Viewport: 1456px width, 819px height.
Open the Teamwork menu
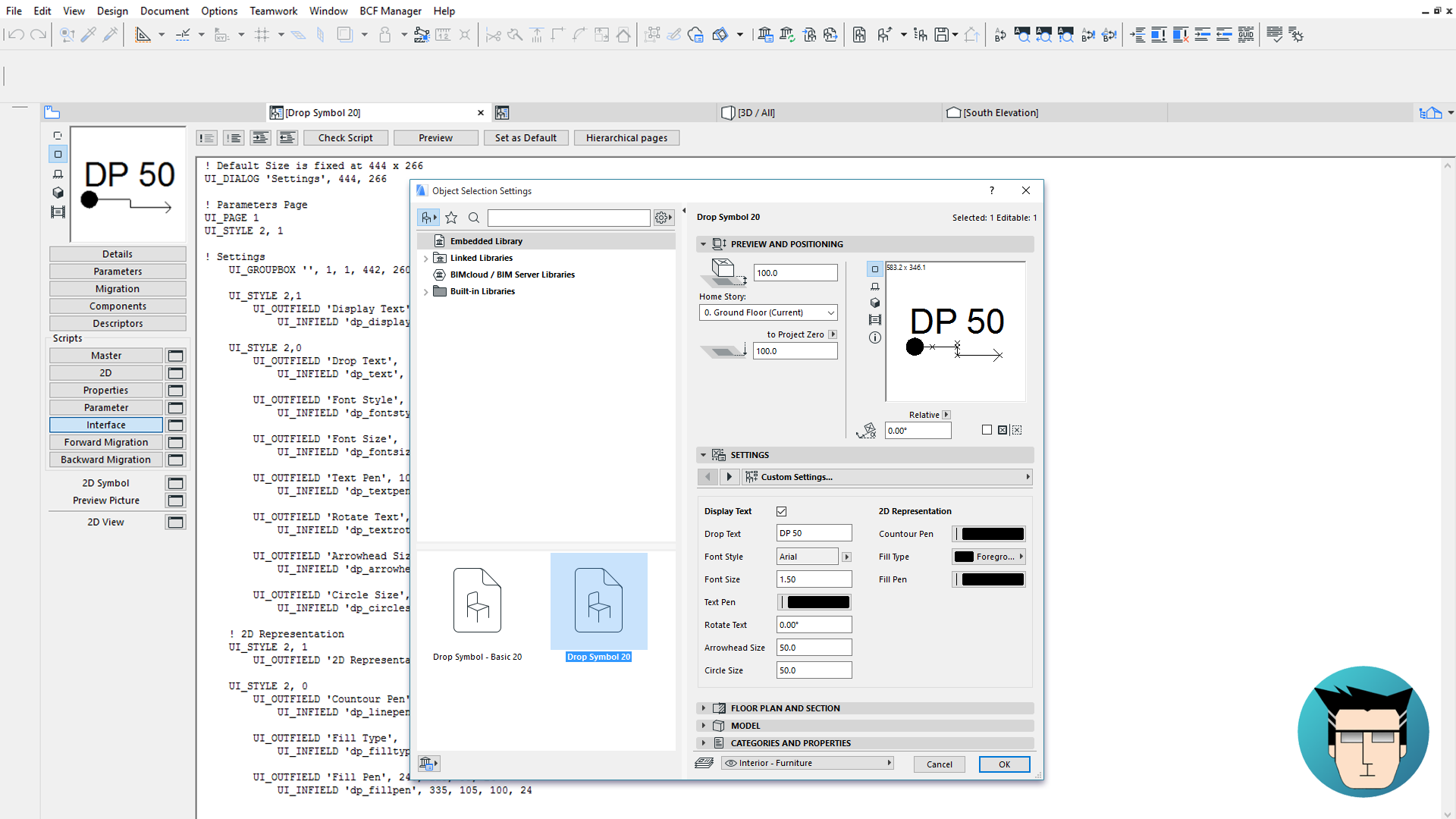273,11
